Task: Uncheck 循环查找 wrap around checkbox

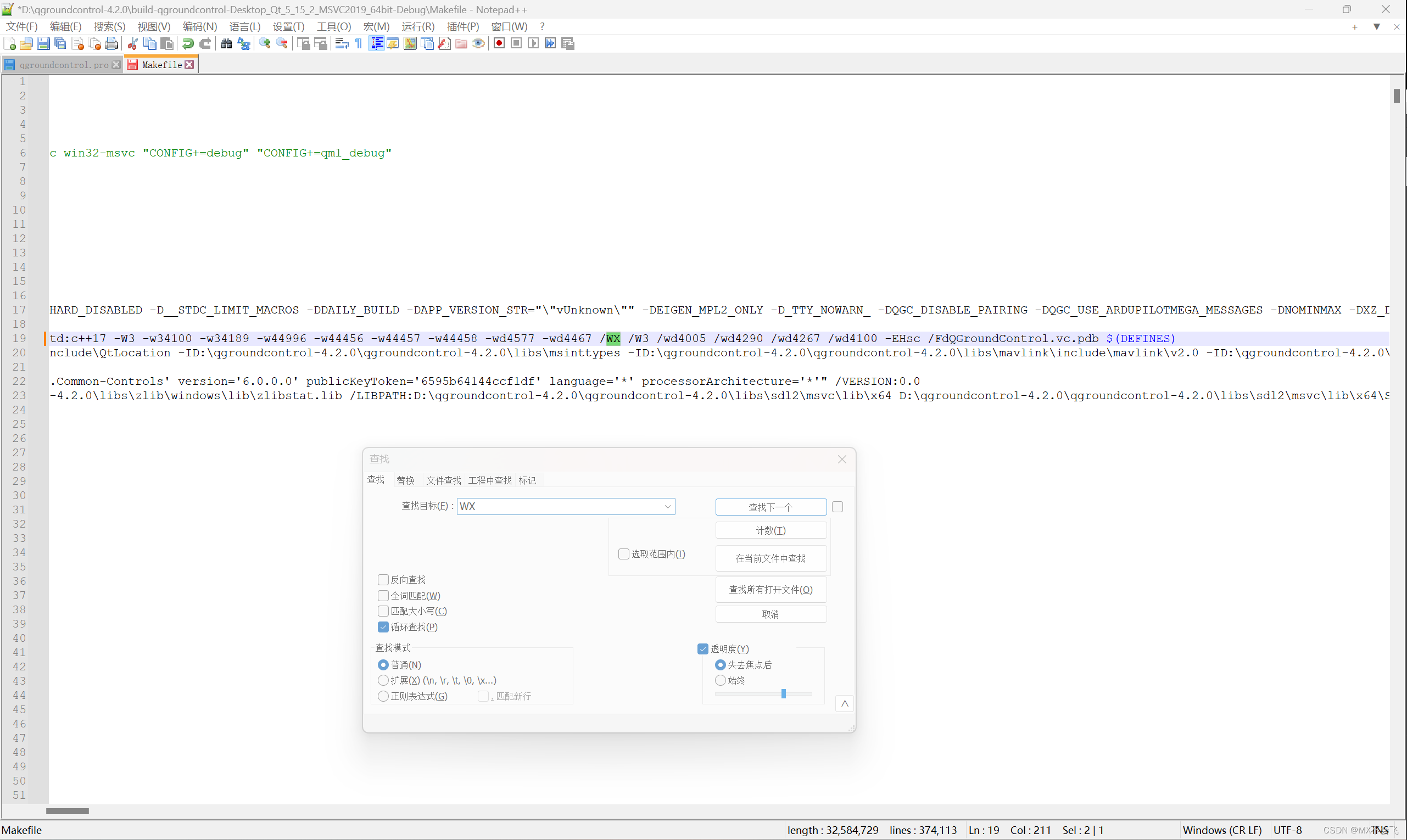Action: [383, 627]
